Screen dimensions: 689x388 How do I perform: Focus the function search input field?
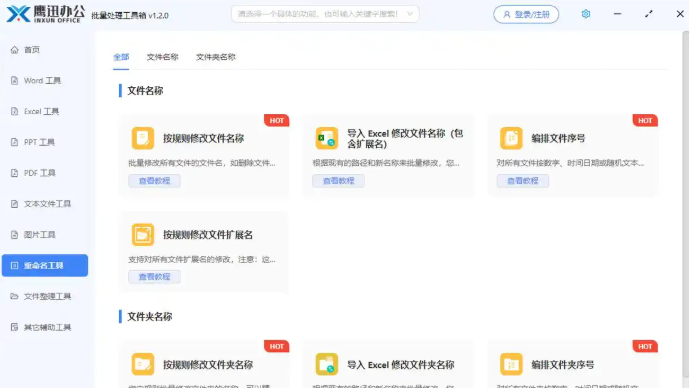click(x=325, y=14)
